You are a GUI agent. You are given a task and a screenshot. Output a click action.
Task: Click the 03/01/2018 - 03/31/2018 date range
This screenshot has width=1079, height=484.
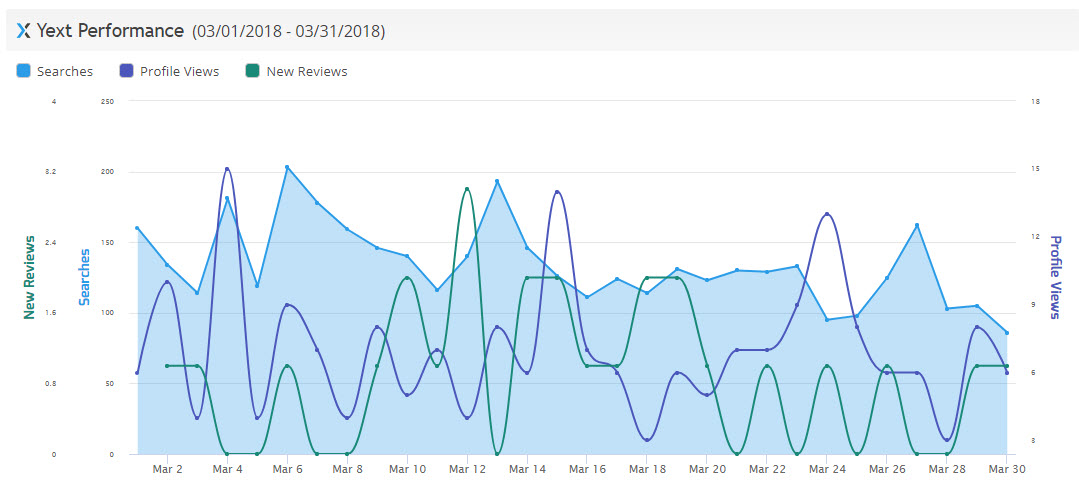289,32
